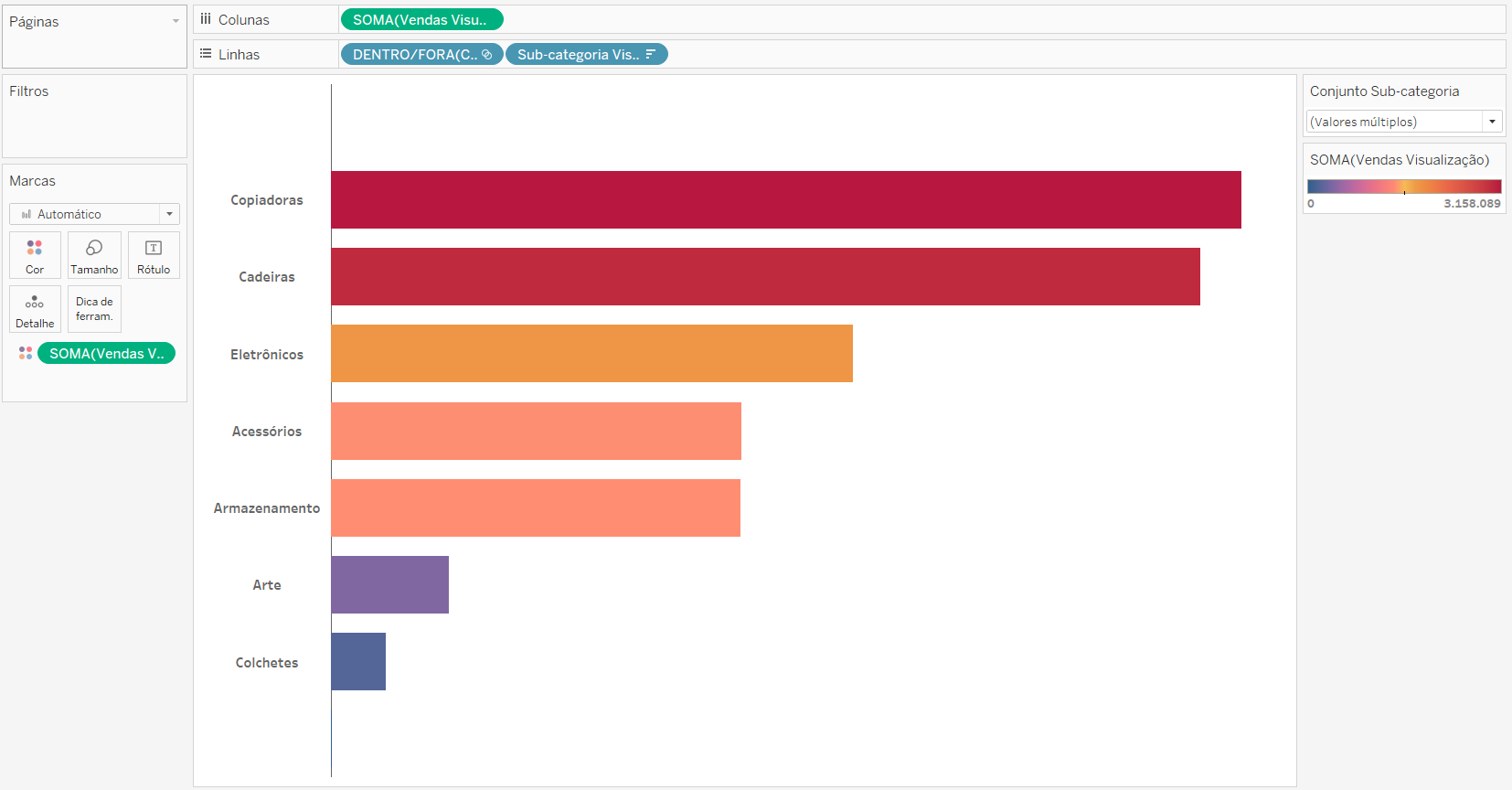Open the Dica de ferram. tooltip card
The height and width of the screenshot is (790, 1512).
[x=94, y=309]
